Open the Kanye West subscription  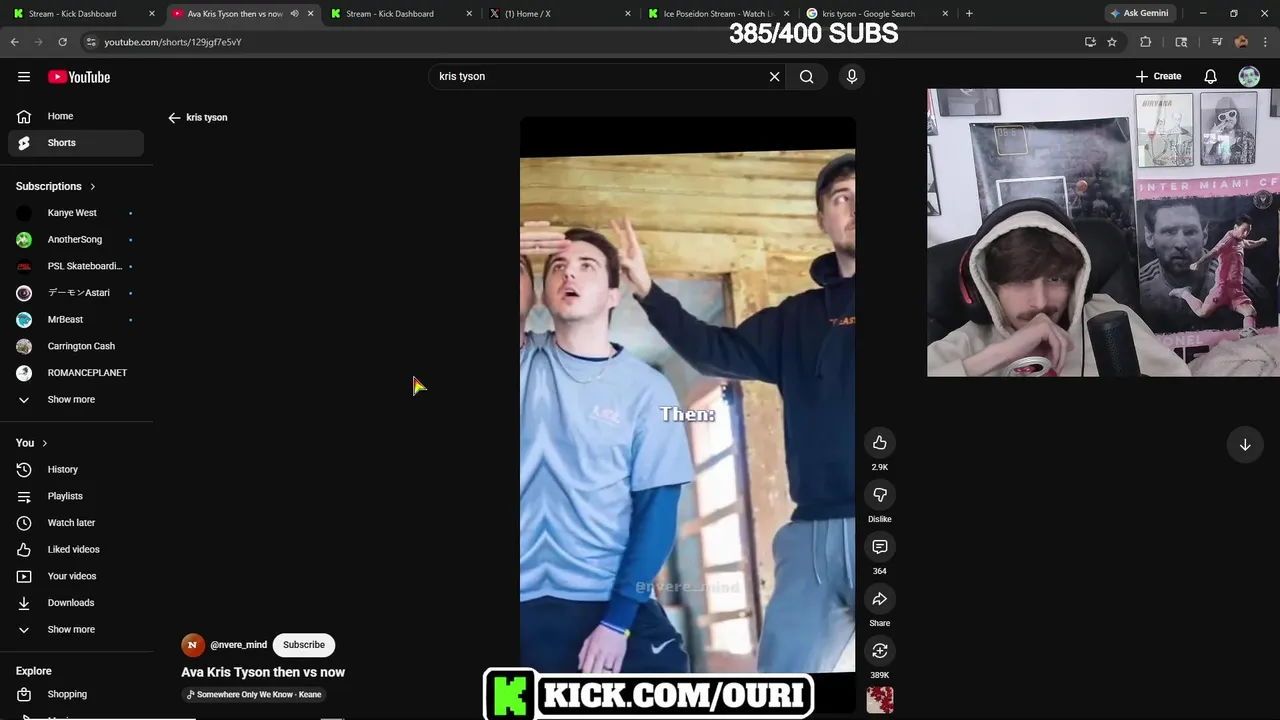click(x=76, y=213)
